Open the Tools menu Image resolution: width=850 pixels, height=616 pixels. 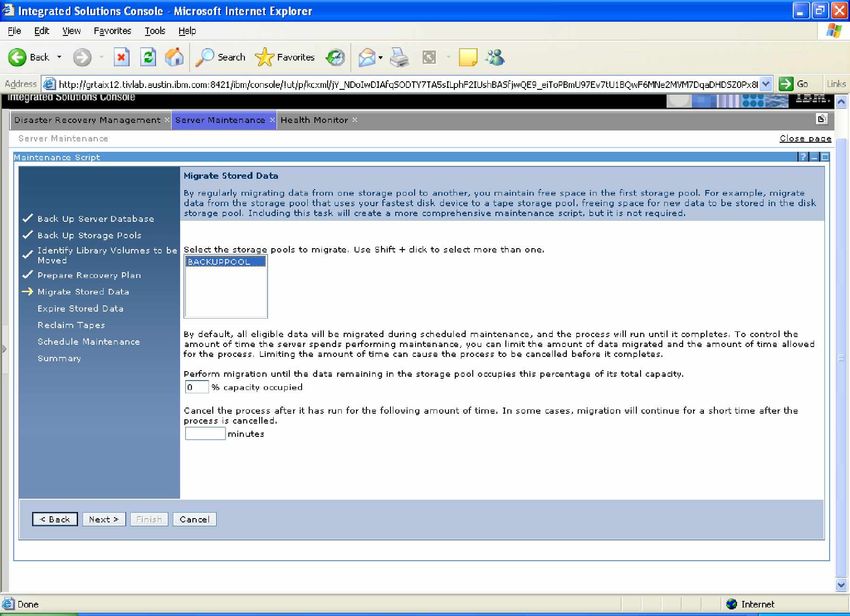coord(154,31)
